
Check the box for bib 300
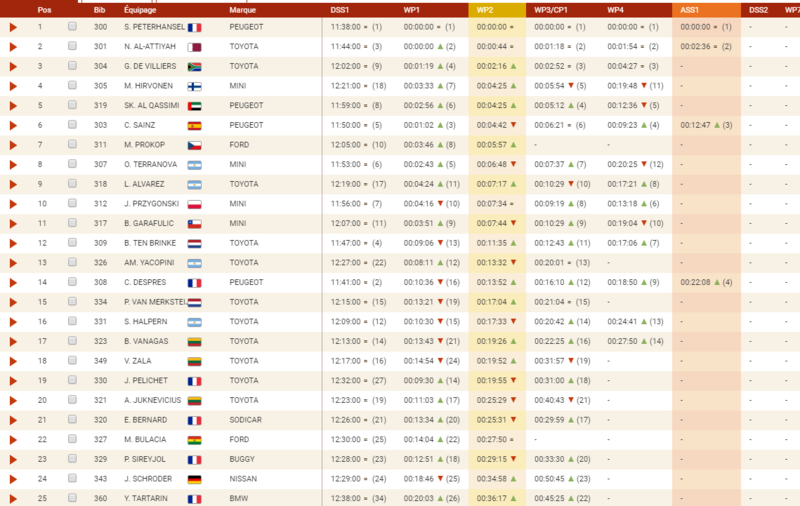pos(72,26)
